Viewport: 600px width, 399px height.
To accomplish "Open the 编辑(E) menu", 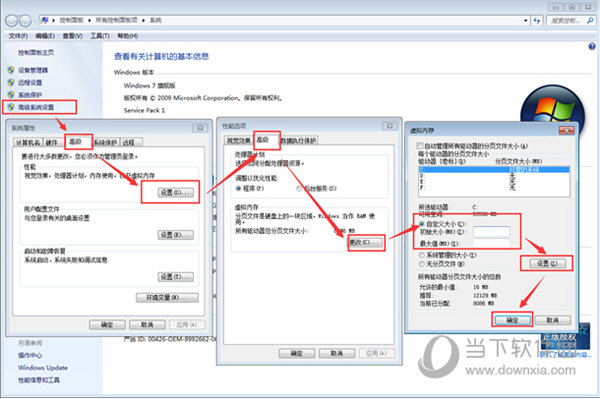I will coord(45,36).
